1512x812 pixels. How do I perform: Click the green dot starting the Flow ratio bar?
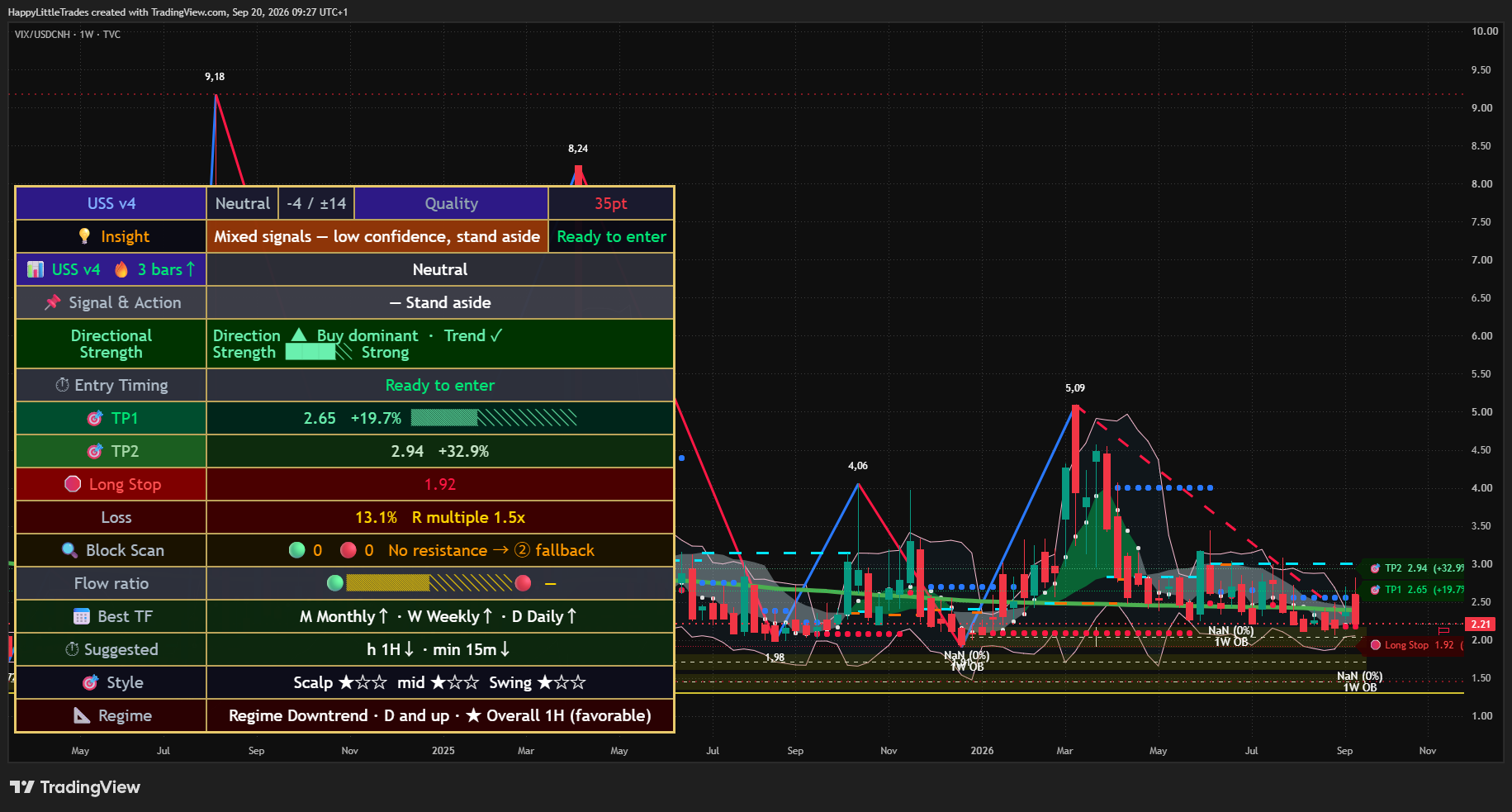(335, 583)
